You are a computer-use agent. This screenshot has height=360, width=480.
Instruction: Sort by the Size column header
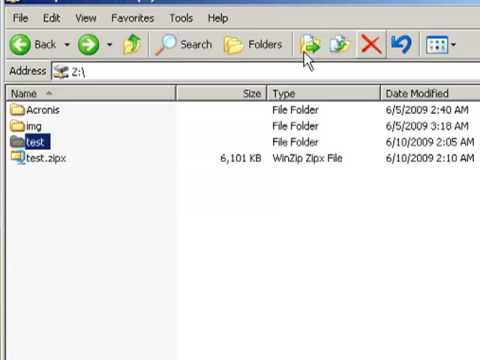tap(221, 93)
